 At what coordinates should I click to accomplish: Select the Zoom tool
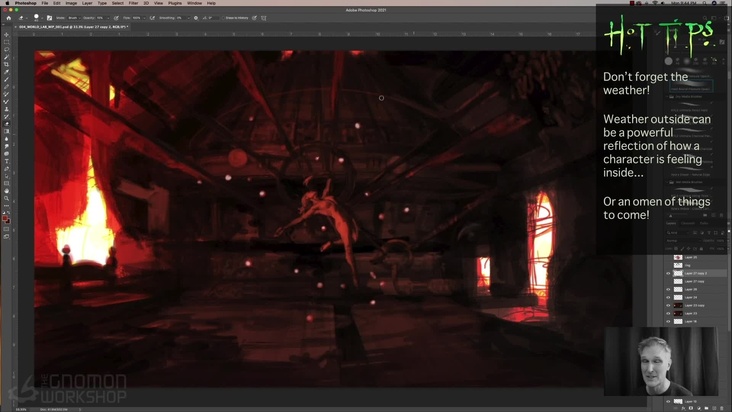coord(6,198)
